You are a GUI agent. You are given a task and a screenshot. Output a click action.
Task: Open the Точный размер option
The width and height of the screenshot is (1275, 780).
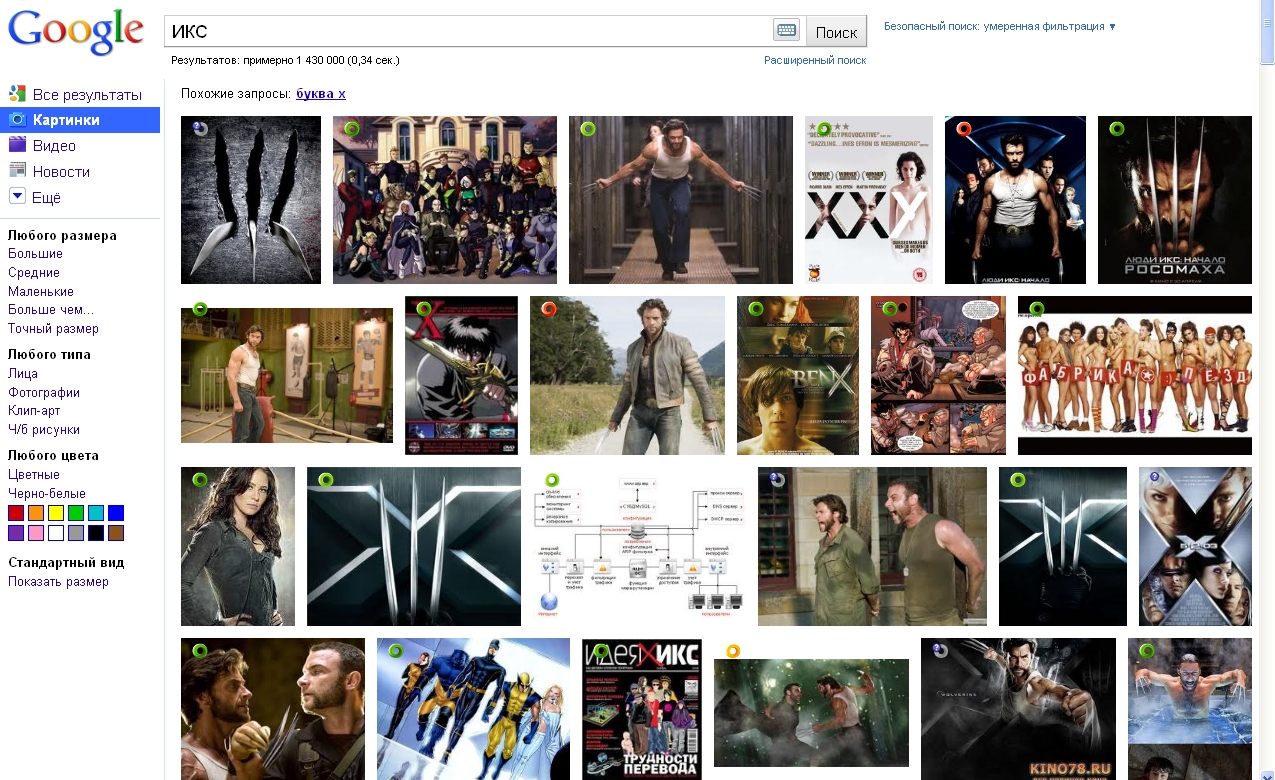tap(53, 328)
